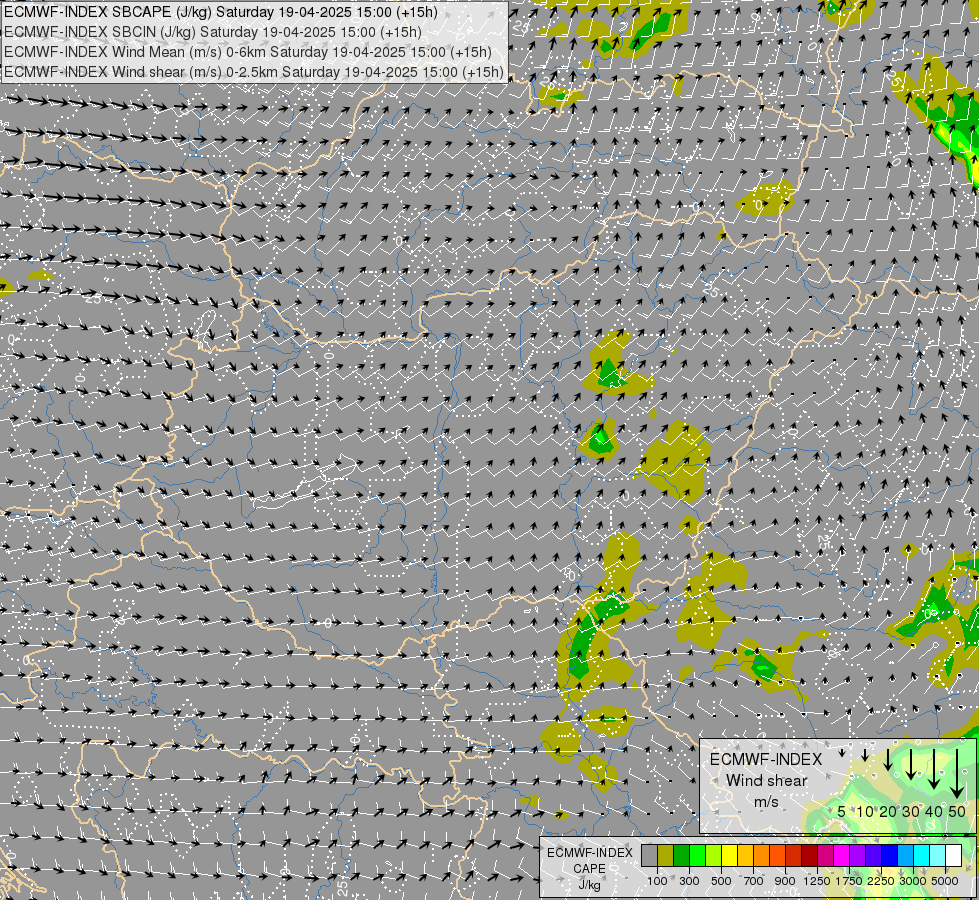Image resolution: width=979 pixels, height=900 pixels.
Task: Click the '30' label under wind shear arrows
Action: point(911,811)
